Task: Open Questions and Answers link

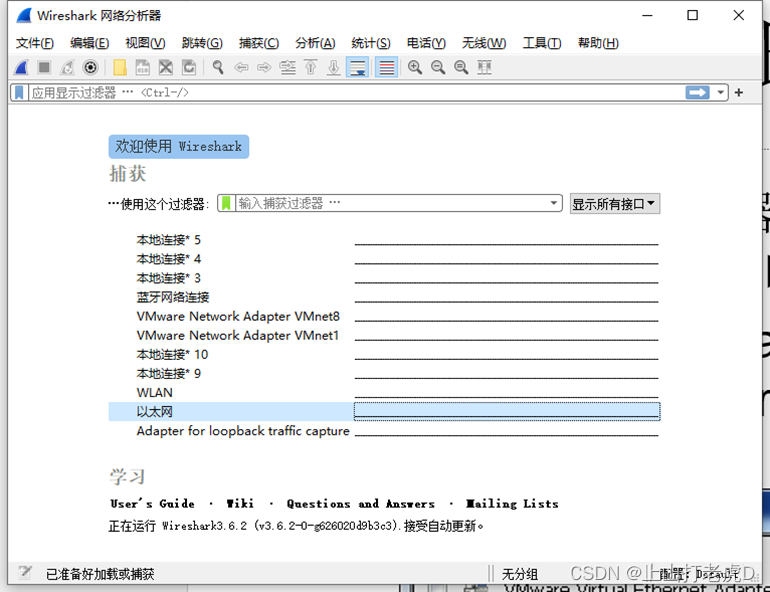Action: (x=361, y=504)
